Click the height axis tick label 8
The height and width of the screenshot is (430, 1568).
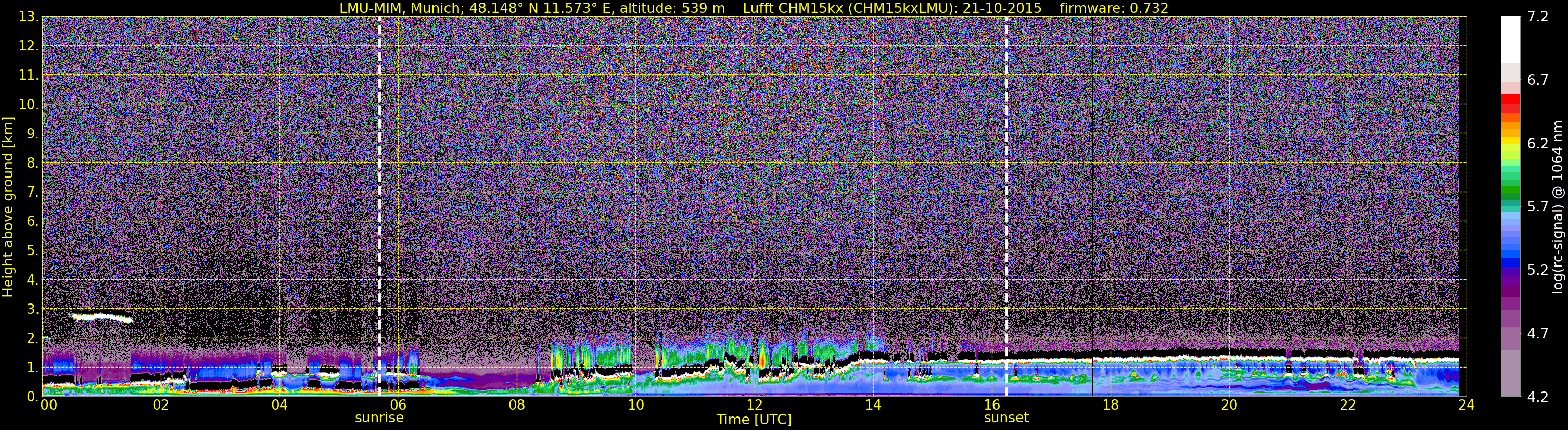32,163
